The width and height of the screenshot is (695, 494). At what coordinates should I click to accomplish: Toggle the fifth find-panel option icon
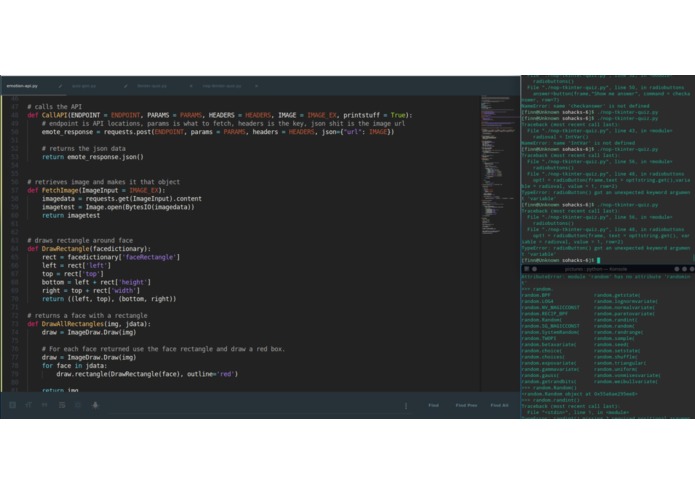78,405
